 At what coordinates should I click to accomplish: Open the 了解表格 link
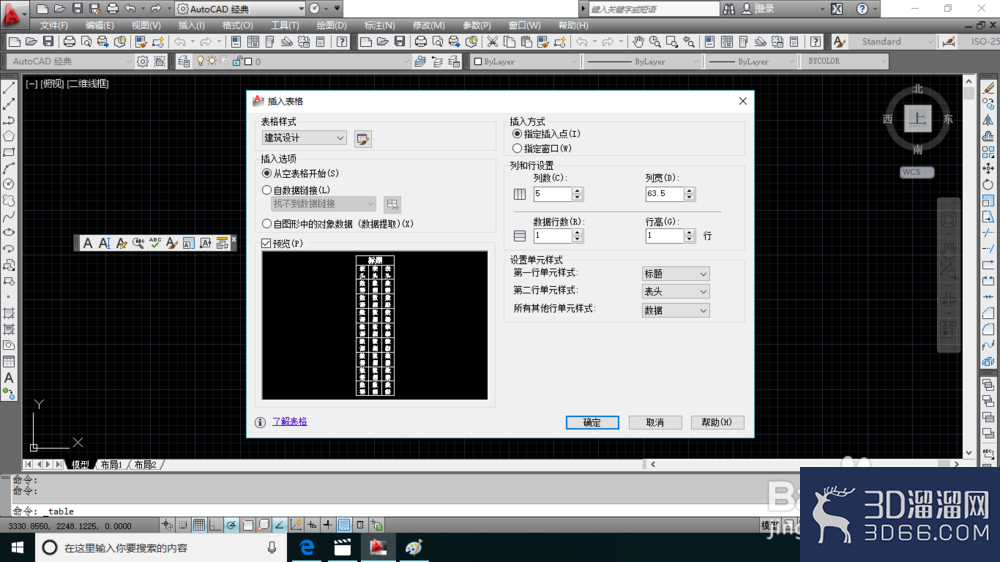pyautogui.click(x=290, y=422)
